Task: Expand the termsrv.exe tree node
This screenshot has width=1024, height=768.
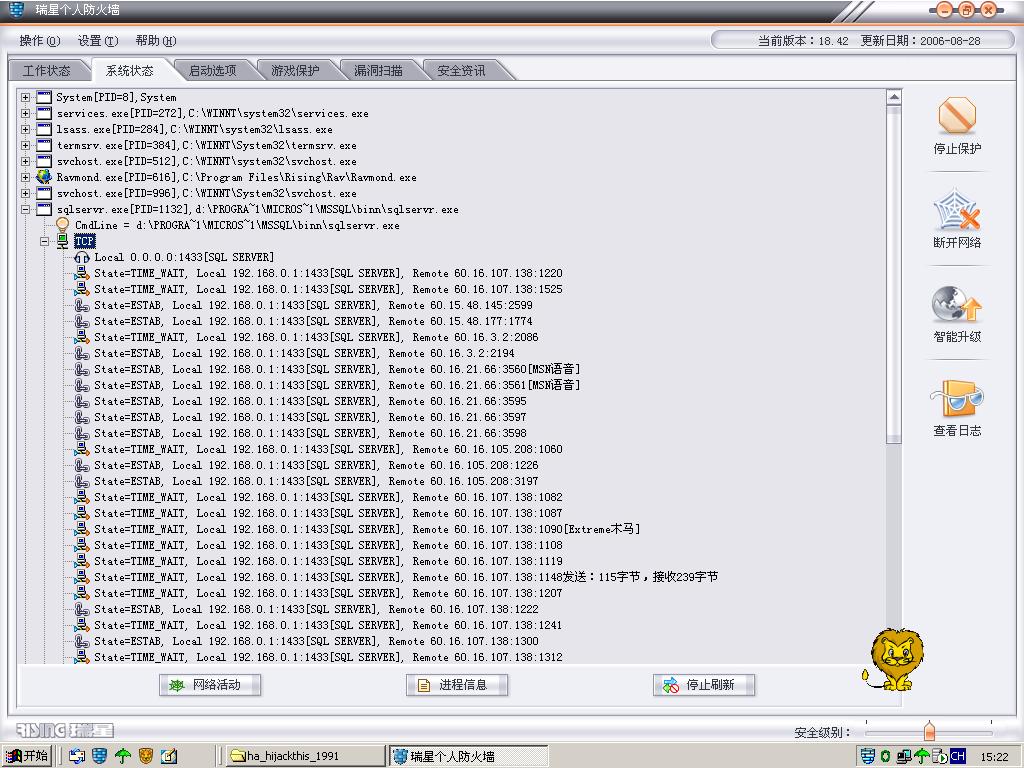Action: [x=25, y=145]
